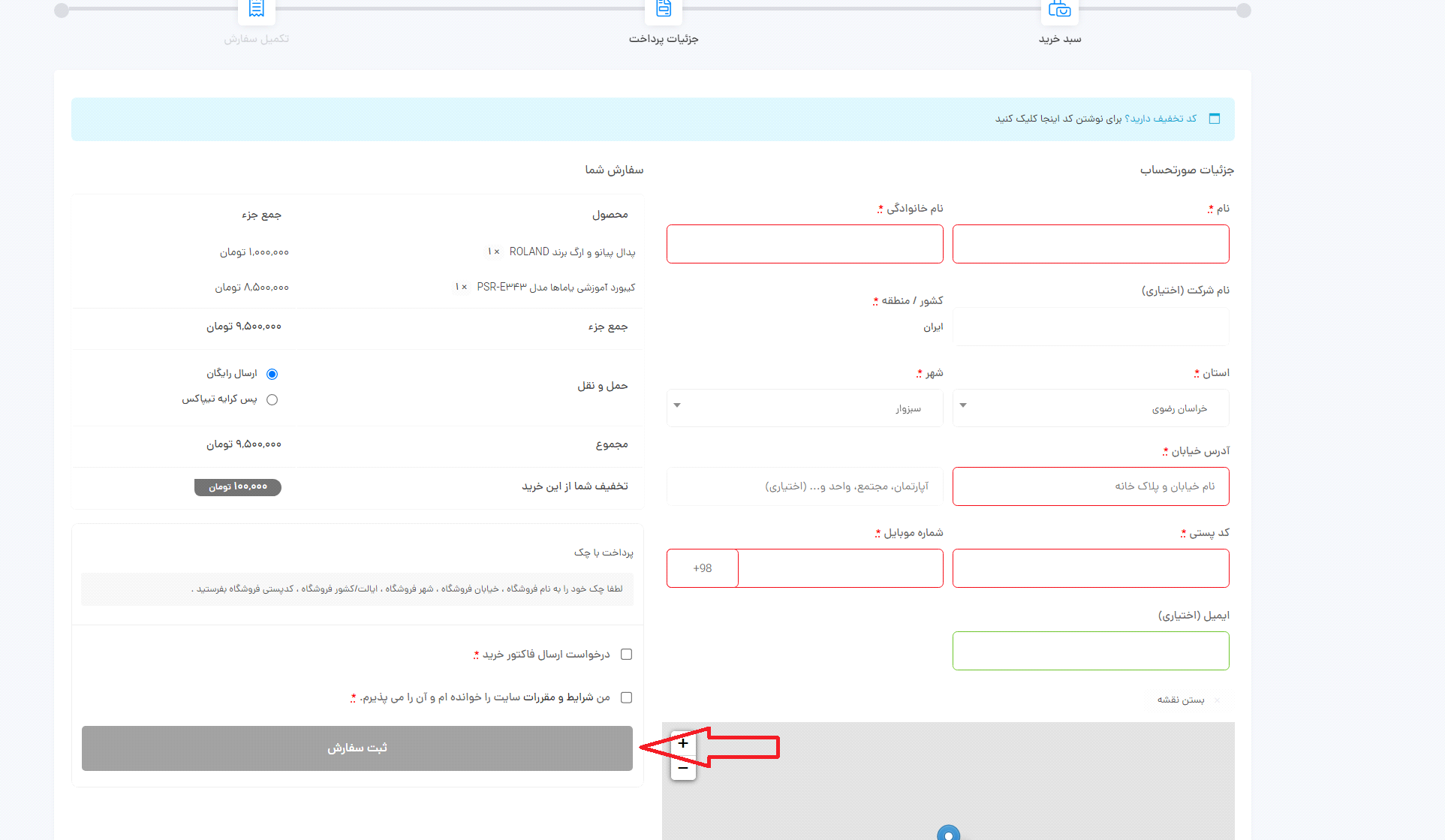Accept the site terms and conditions checkbox
Image resolution: width=1445 pixels, height=840 pixels.
coord(627,697)
